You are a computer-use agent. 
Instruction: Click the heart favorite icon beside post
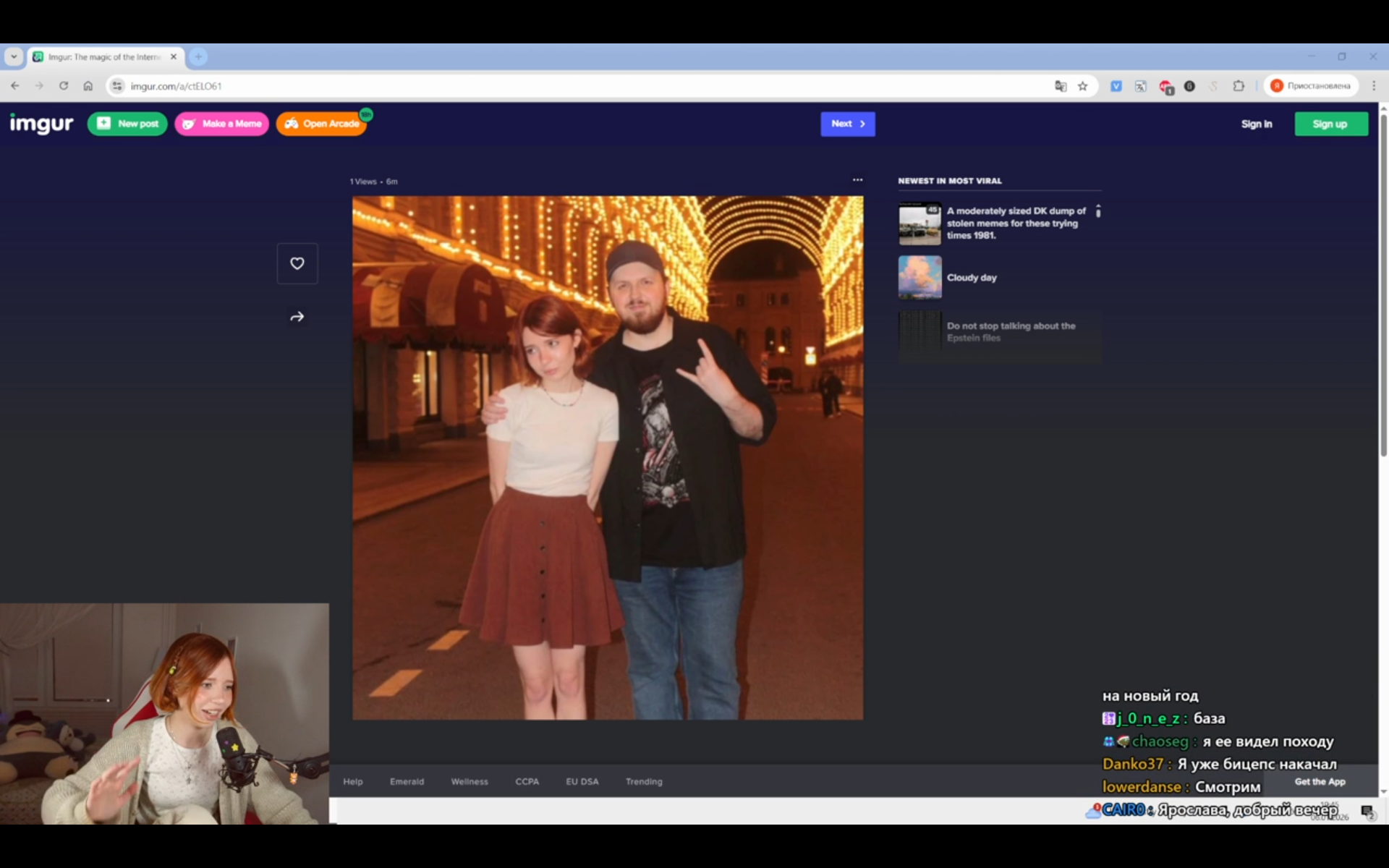click(297, 263)
